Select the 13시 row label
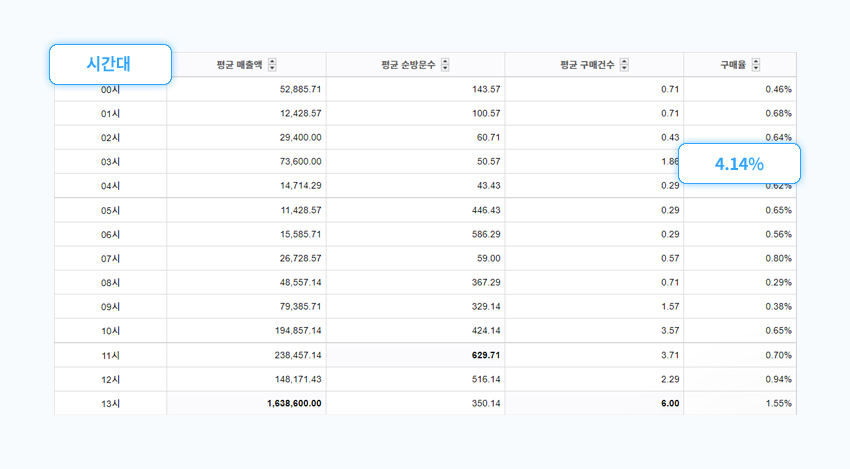Screen dimensions: 850x469 coord(111,403)
